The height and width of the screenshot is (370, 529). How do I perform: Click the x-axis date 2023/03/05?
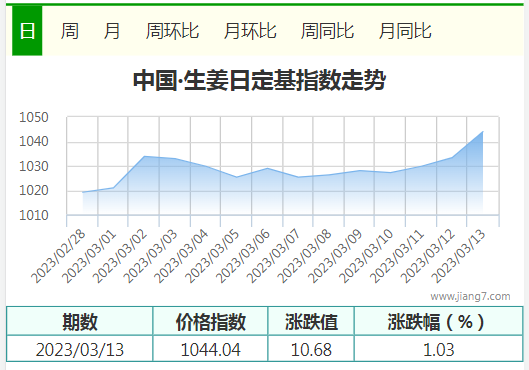213,256
